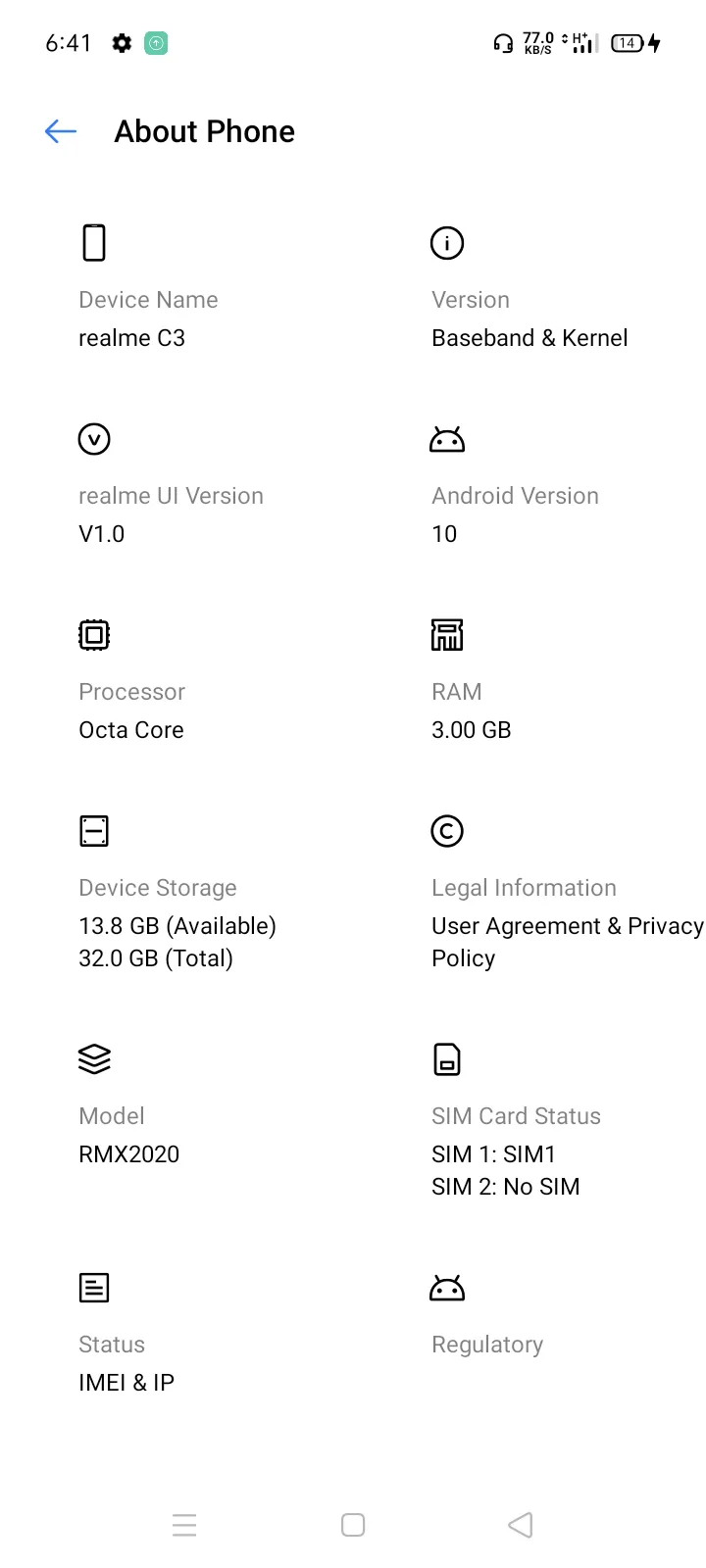This screenshot has height=1568, width=706.
Task: Tap the V1.0 value
Action: click(x=101, y=534)
